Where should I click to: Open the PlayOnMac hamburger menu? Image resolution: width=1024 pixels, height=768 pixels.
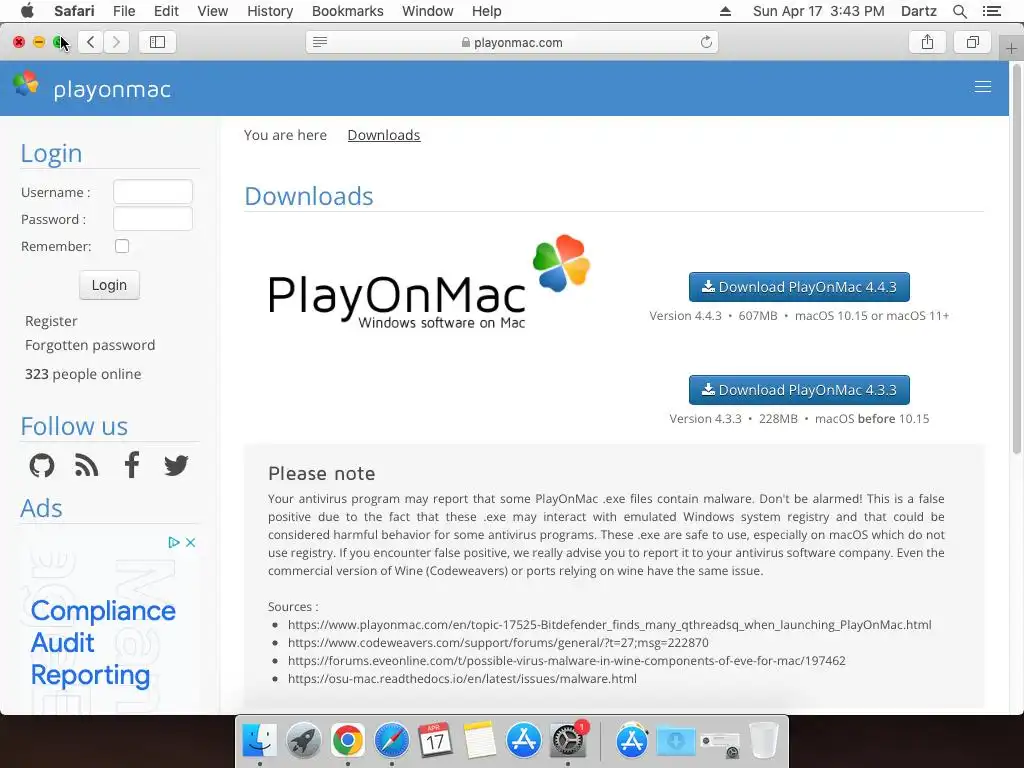(982, 87)
